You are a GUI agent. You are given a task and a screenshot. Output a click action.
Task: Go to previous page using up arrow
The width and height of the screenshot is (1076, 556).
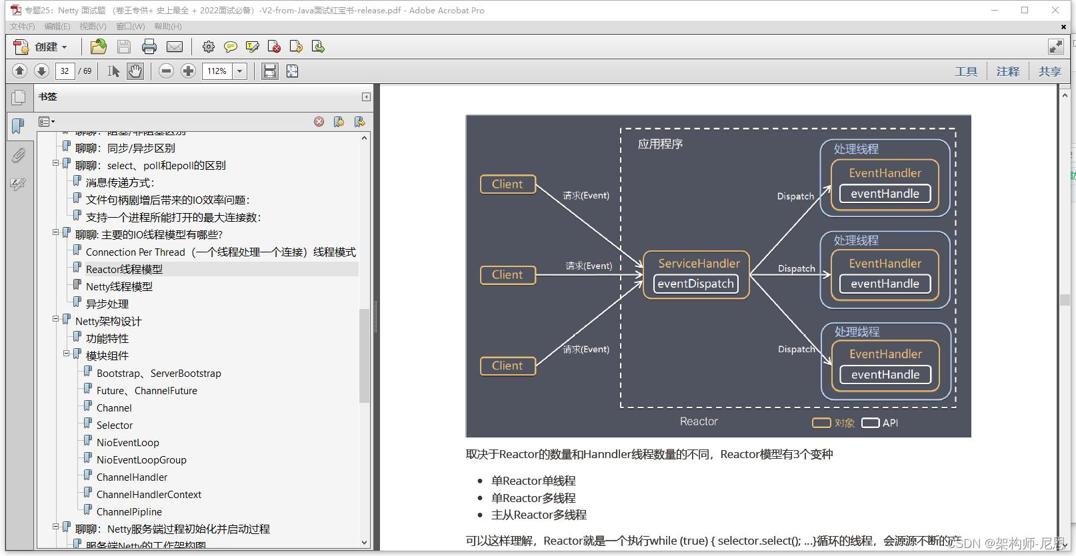point(19,71)
